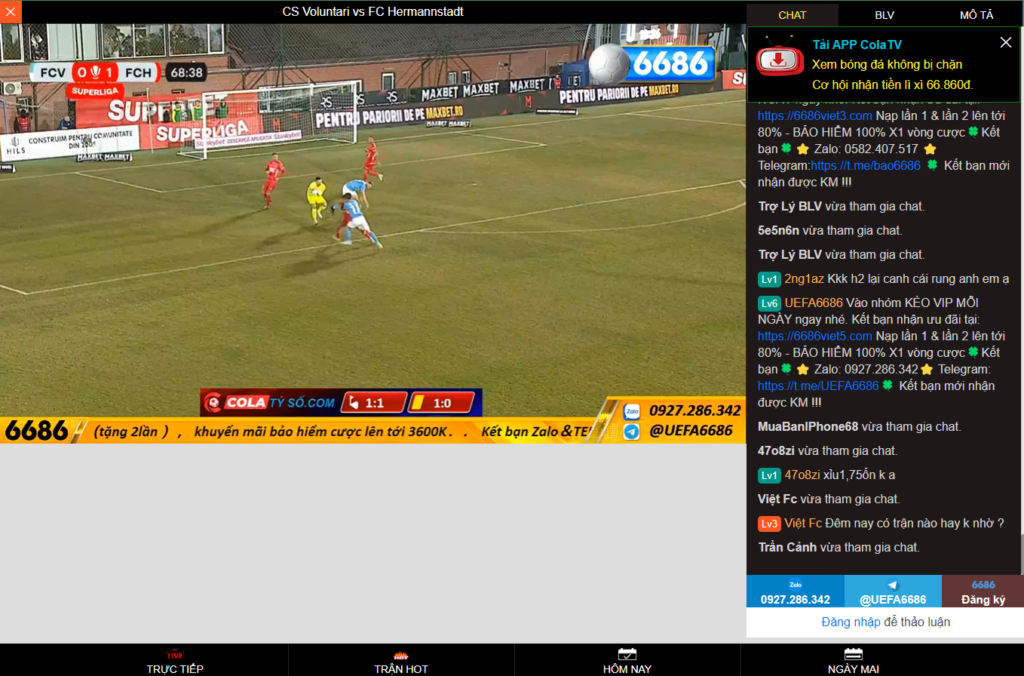
Task: Click the 2ng1az username in chat
Action: [x=804, y=279]
